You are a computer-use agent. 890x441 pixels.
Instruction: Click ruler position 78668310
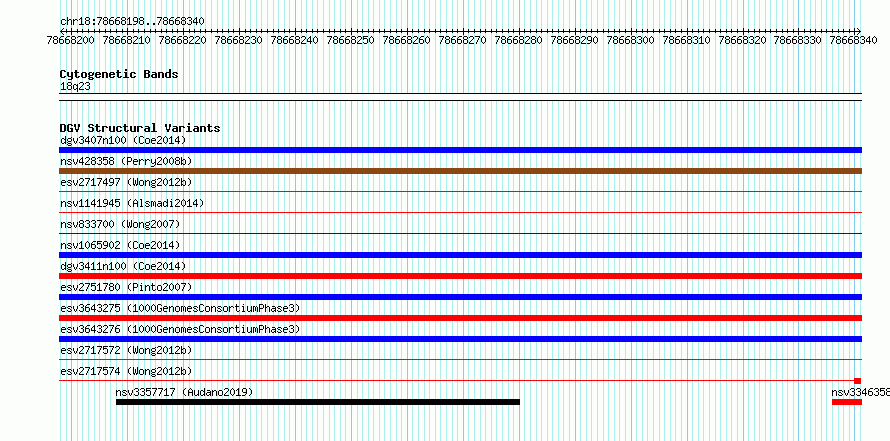pyautogui.click(x=687, y=40)
